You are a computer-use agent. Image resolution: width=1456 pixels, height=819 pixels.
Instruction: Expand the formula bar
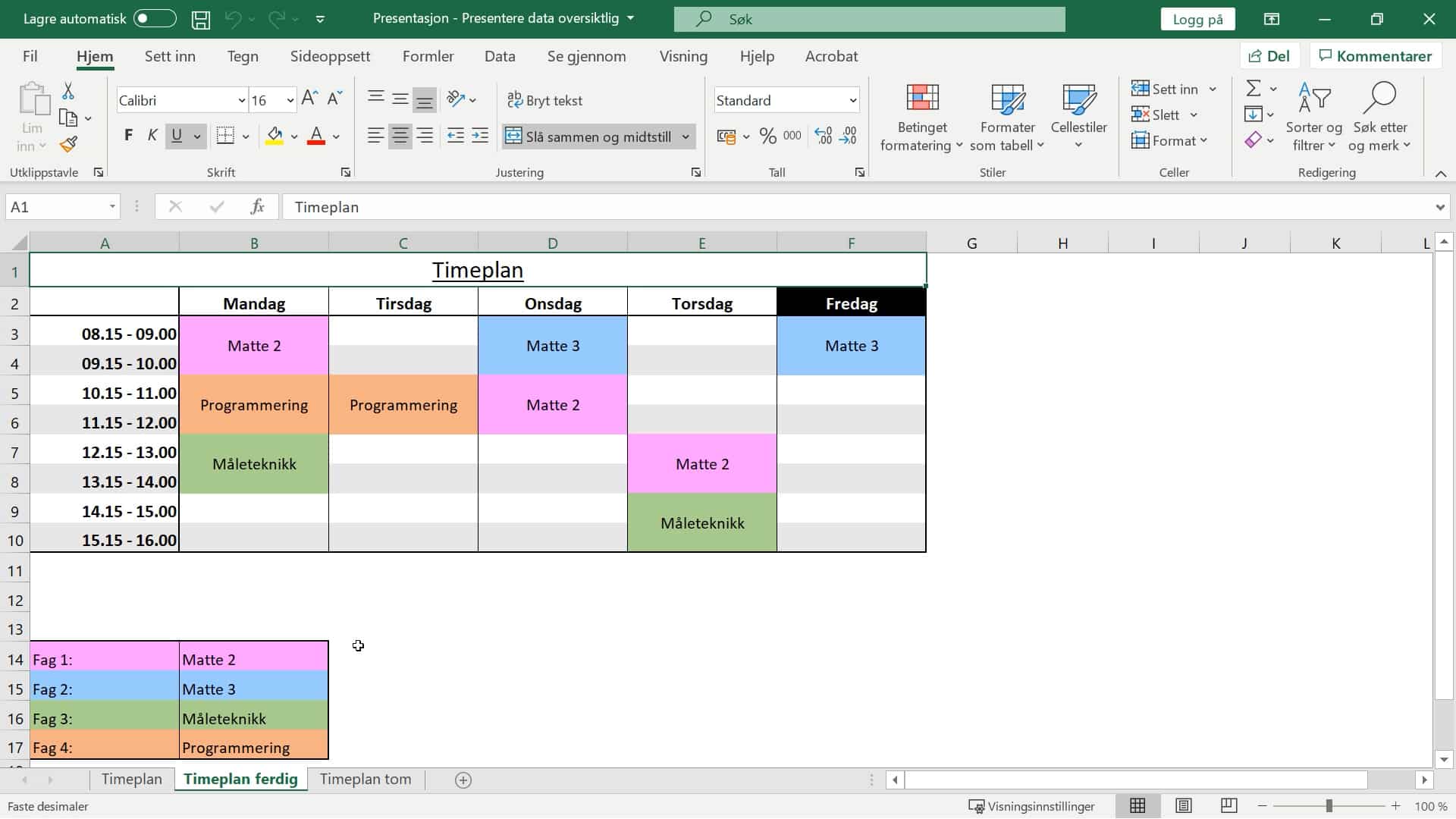point(1439,207)
